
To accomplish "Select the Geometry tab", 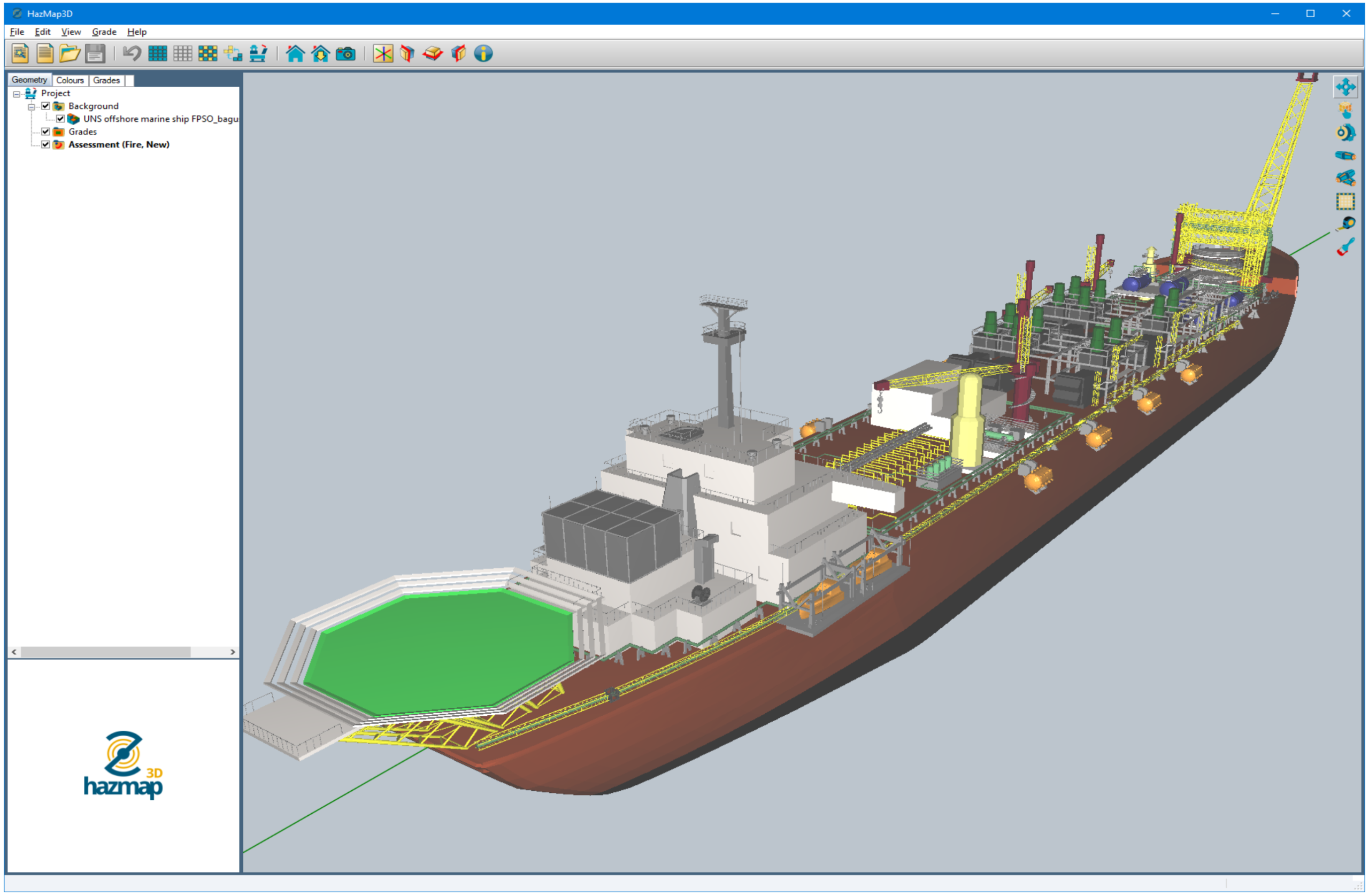I will 29,79.
